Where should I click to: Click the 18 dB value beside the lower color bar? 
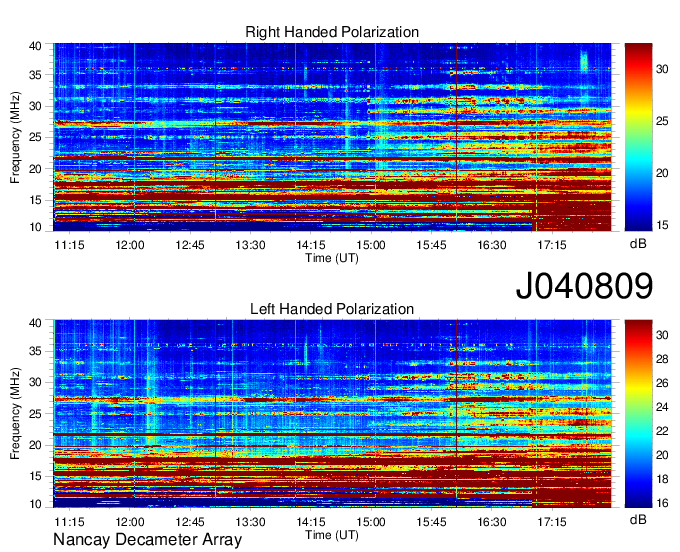(x=662, y=479)
